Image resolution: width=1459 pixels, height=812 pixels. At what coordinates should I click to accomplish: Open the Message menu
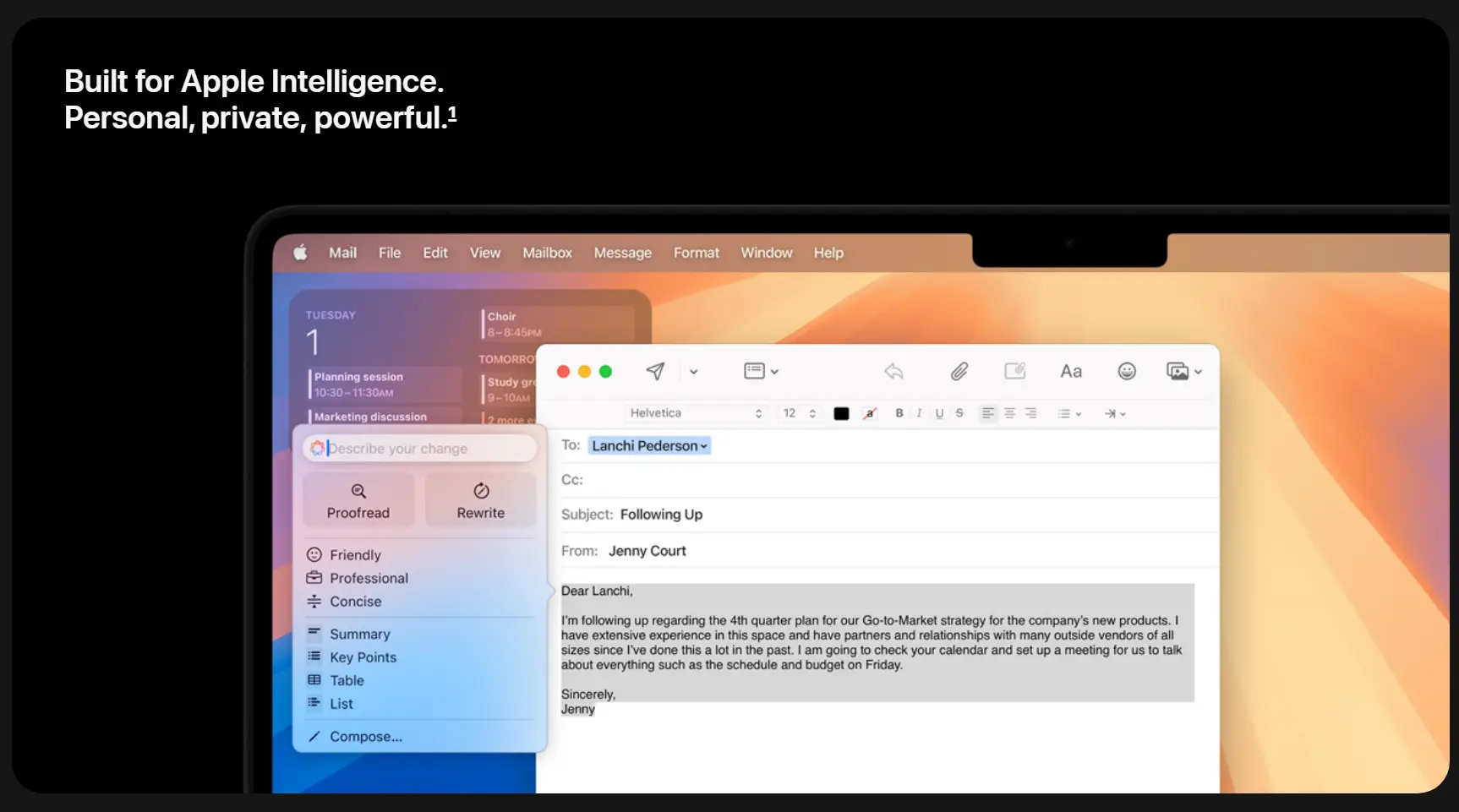pyautogui.click(x=622, y=253)
